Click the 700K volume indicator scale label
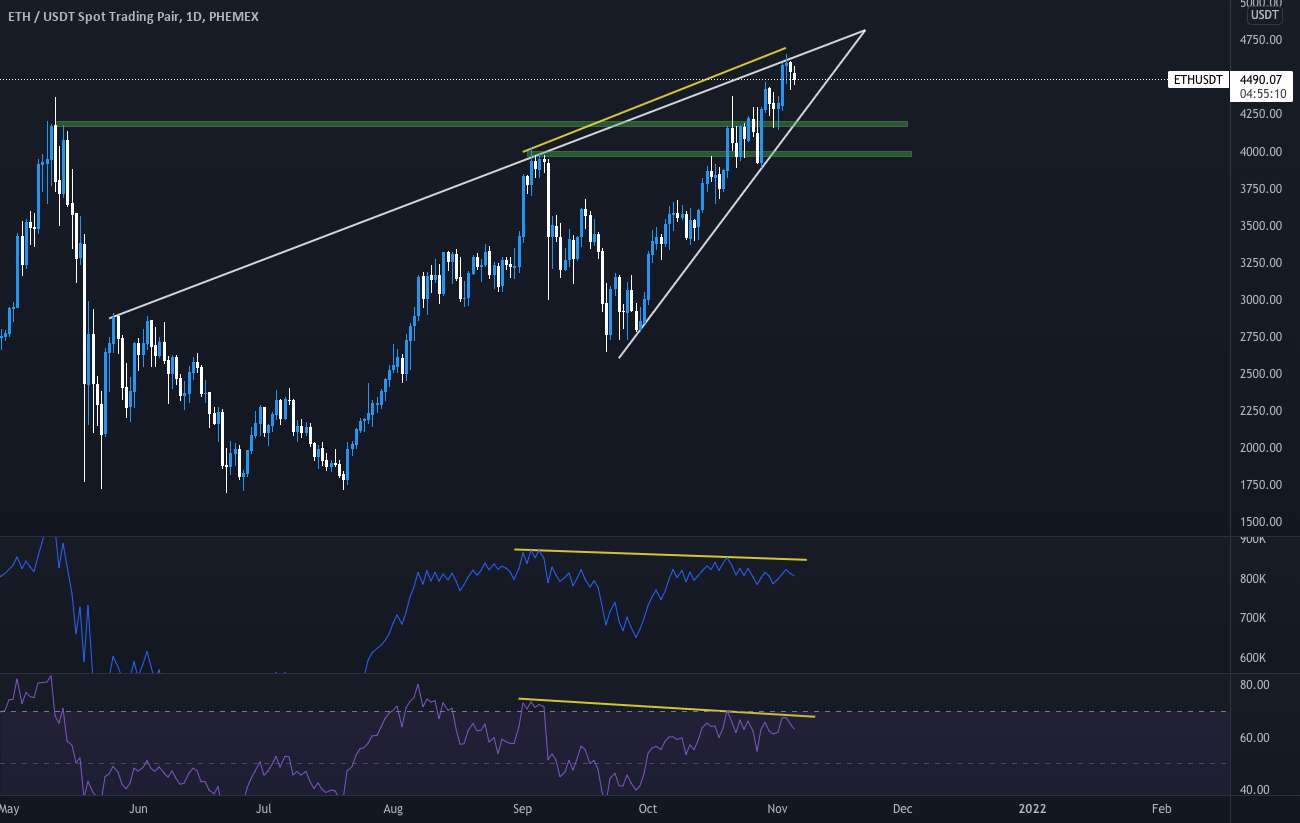The height and width of the screenshot is (823, 1300). pyautogui.click(x=1253, y=619)
